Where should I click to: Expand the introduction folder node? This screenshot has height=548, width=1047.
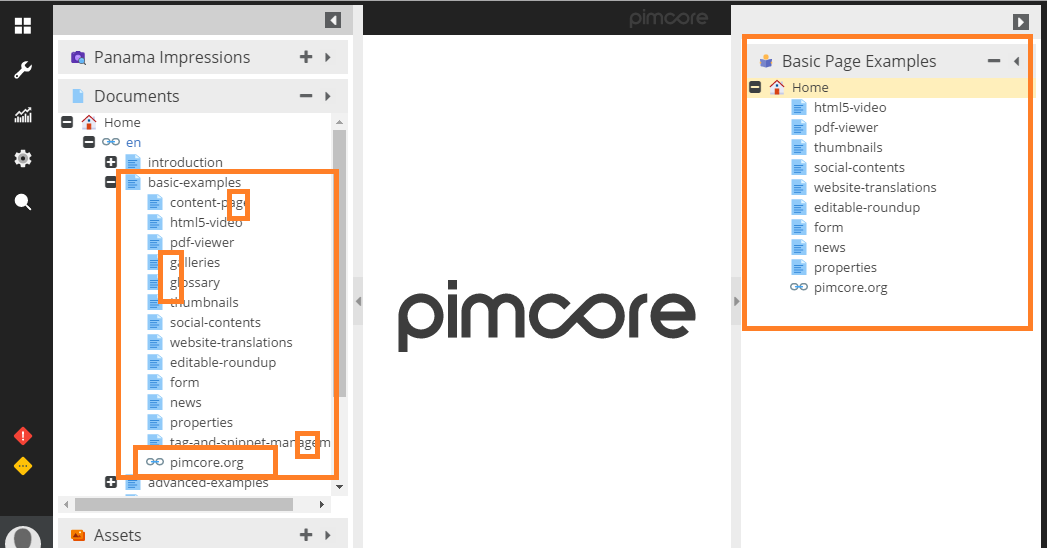[x=111, y=162]
